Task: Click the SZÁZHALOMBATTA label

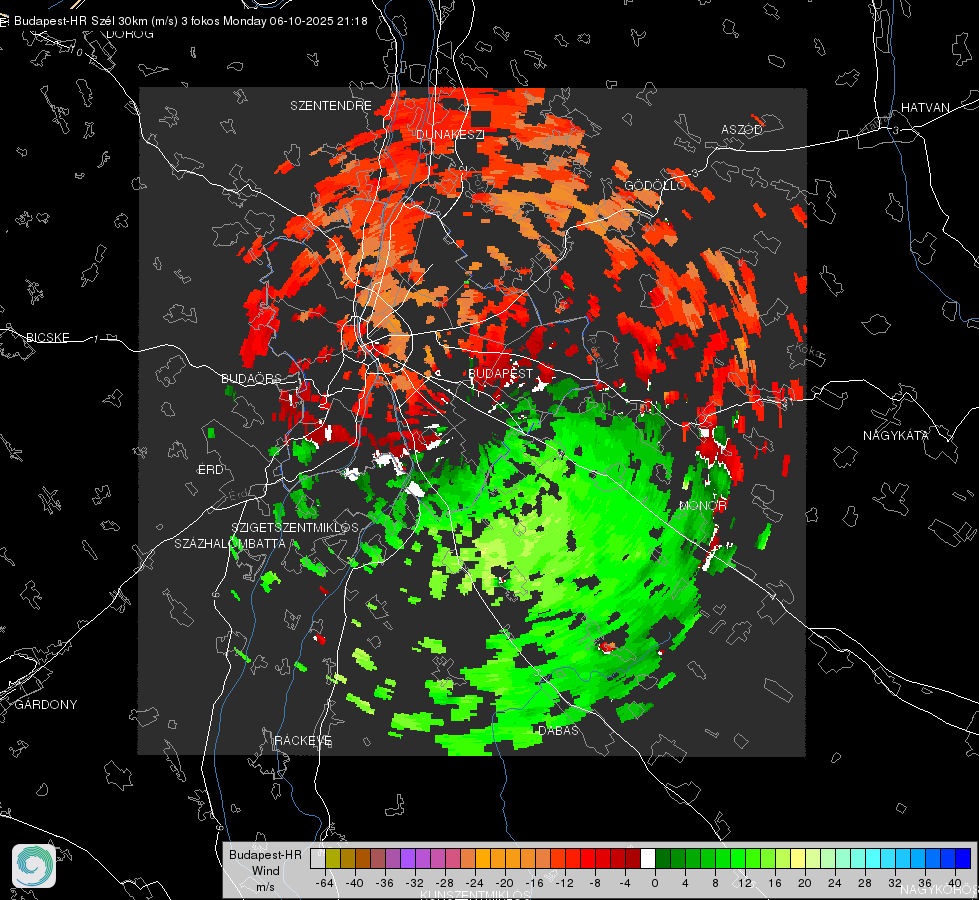Action: (230, 543)
